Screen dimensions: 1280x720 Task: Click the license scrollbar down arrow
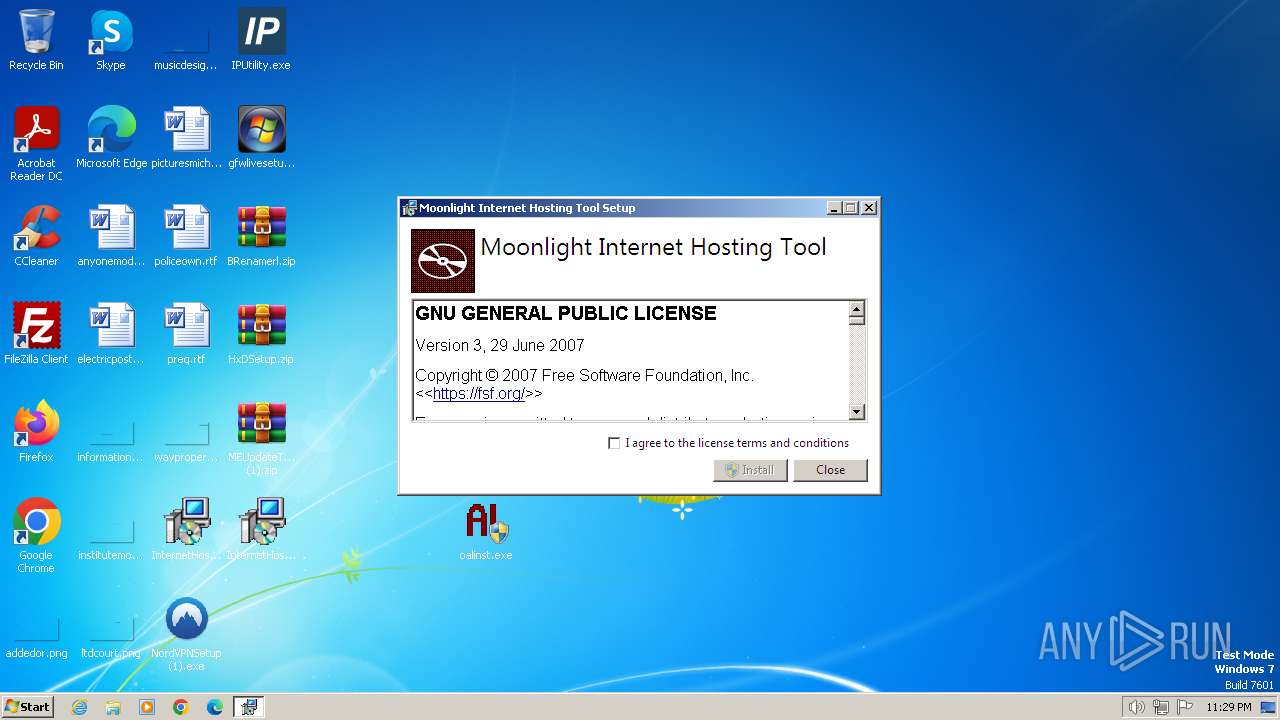(x=856, y=411)
